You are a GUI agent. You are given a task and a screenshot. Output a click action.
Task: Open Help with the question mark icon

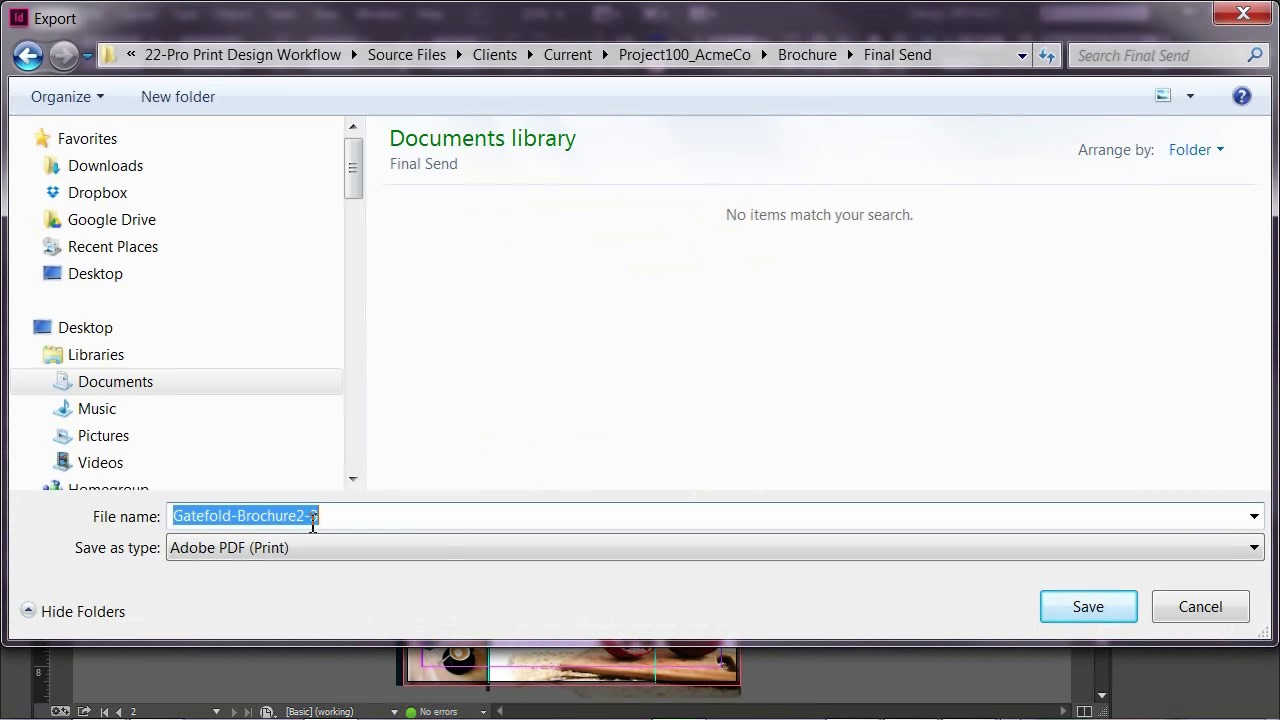pos(1241,96)
